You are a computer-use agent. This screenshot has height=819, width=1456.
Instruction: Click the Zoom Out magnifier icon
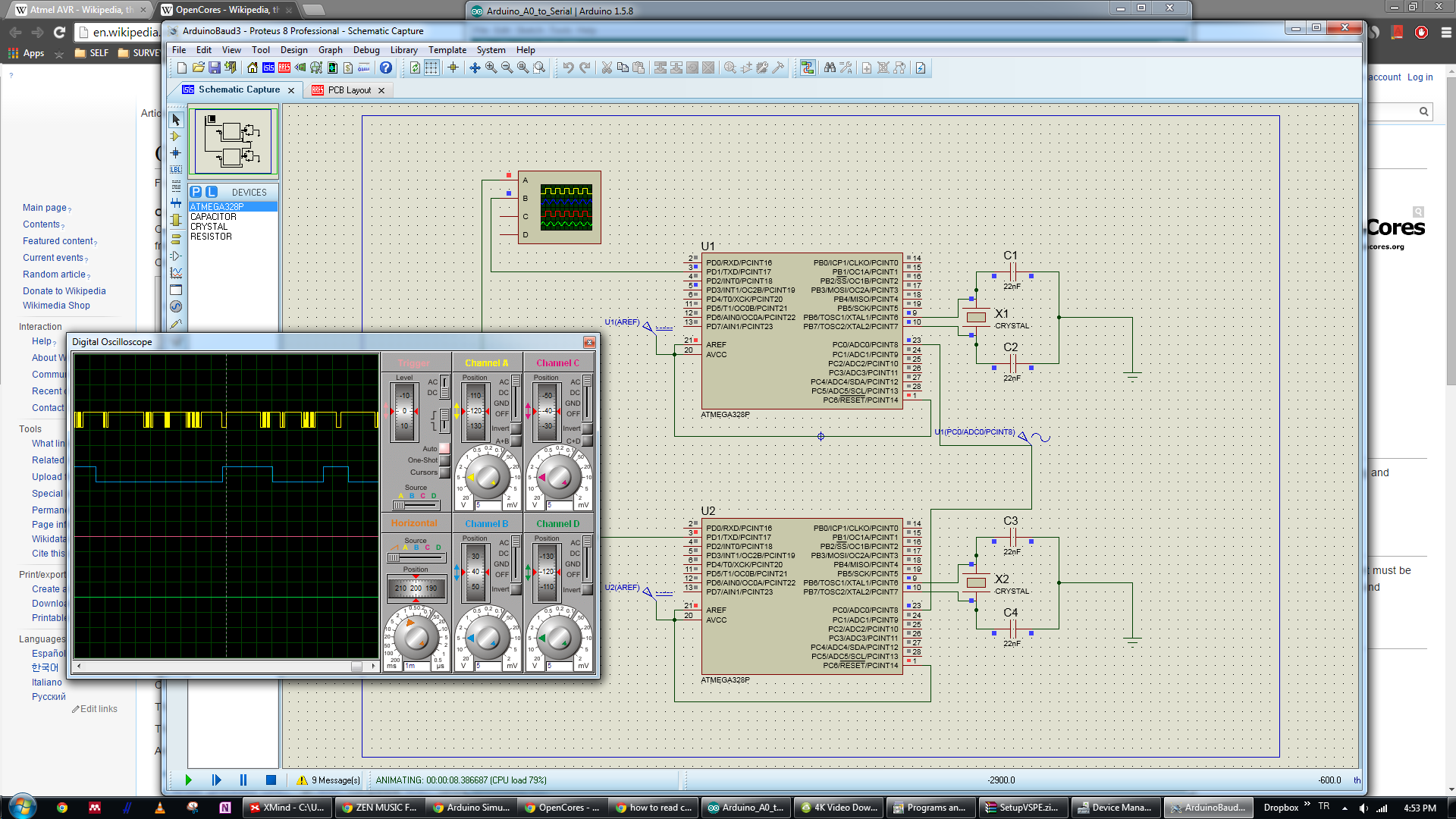[507, 68]
